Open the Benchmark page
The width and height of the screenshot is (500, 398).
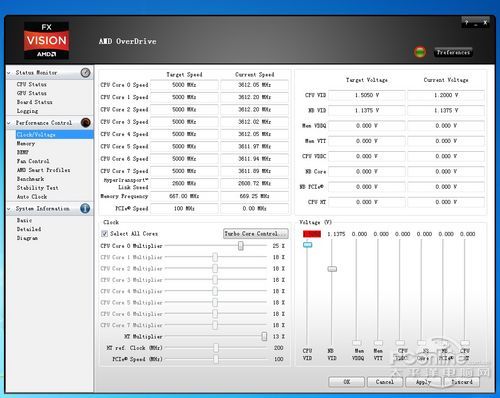30,179
